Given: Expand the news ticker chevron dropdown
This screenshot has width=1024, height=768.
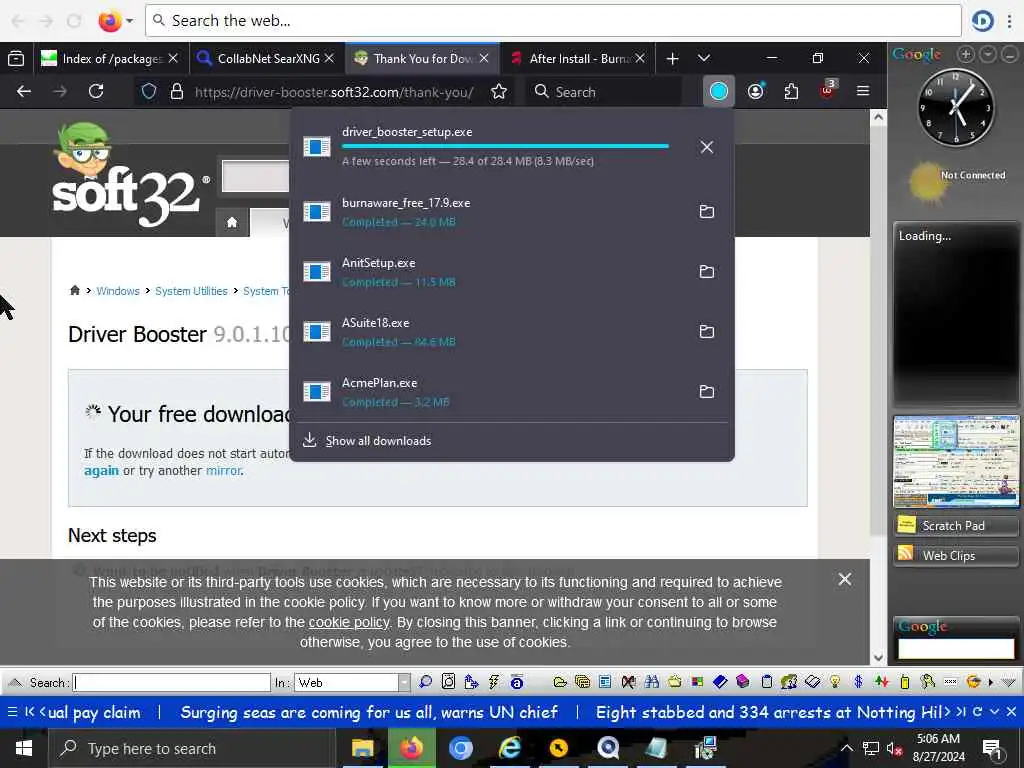Looking at the screenshot, I should [994, 712].
